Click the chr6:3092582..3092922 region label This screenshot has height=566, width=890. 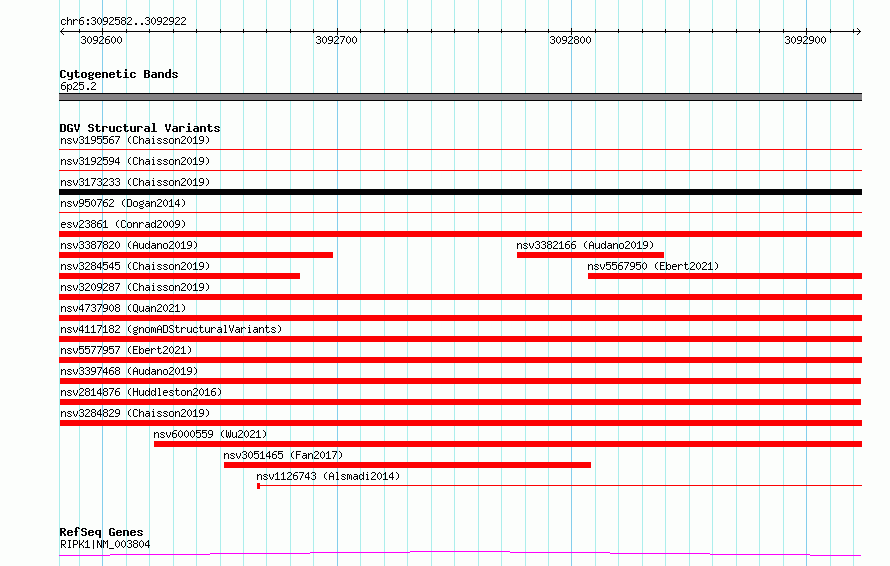(x=123, y=21)
